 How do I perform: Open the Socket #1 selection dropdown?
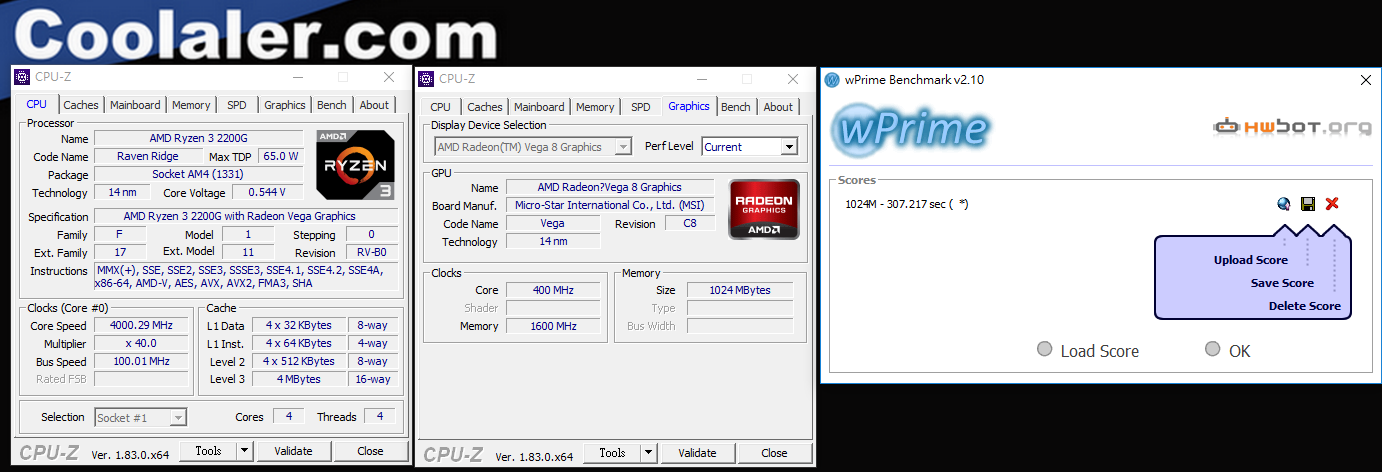[x=178, y=418]
